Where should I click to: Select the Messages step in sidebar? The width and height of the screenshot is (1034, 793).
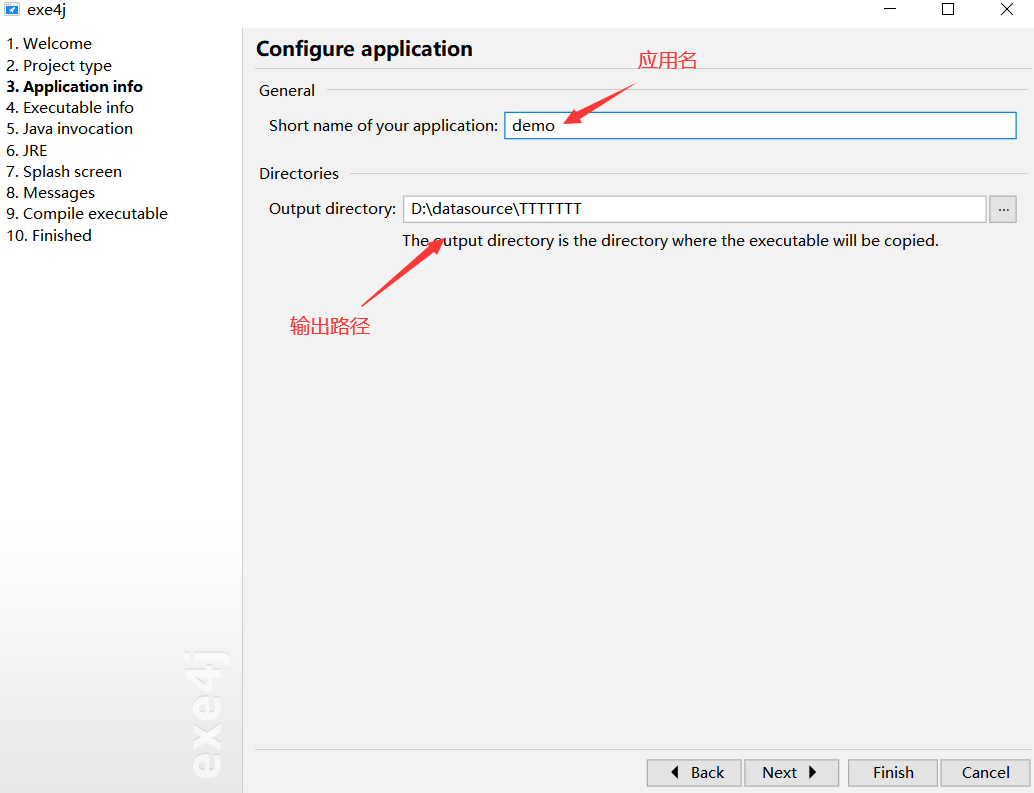[x=51, y=192]
